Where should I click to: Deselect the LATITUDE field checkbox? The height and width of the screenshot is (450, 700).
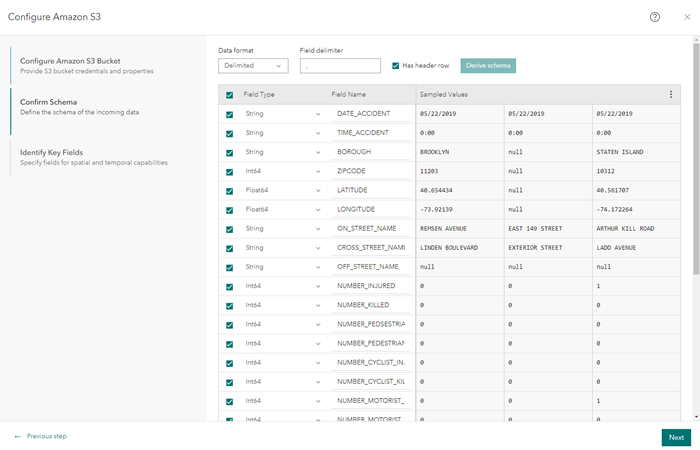[x=229, y=190]
